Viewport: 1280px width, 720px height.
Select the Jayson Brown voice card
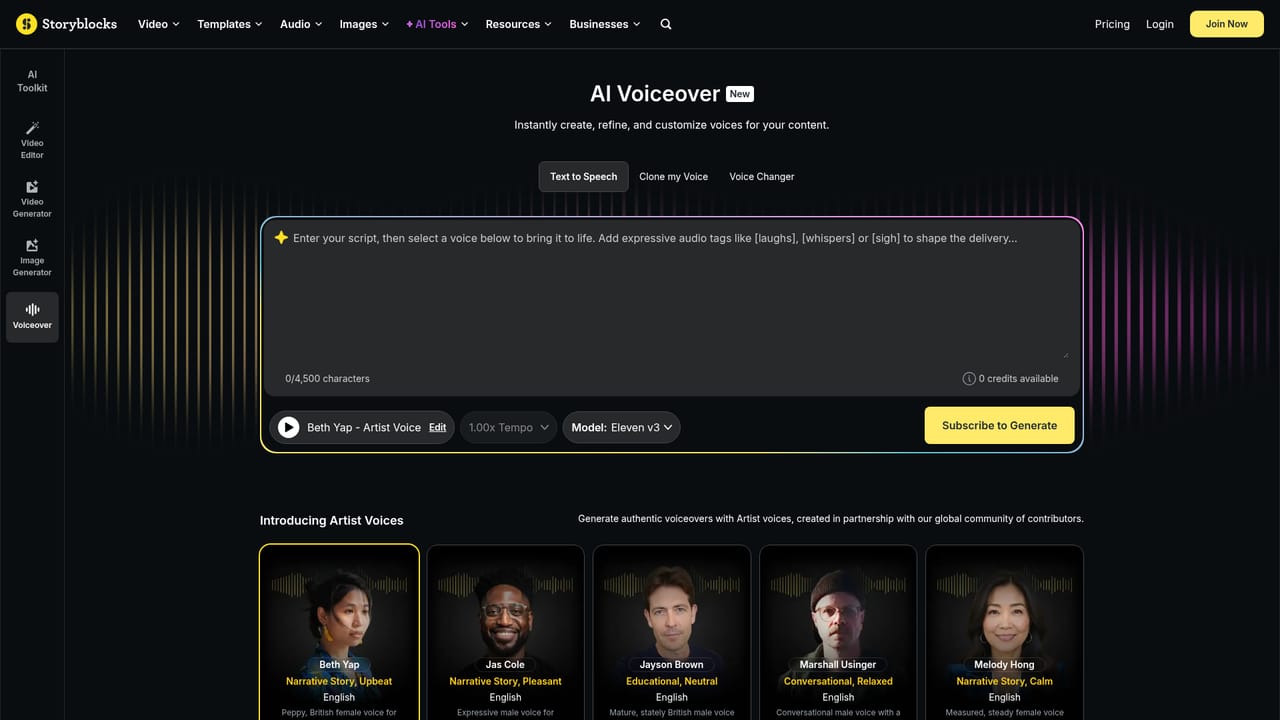672,632
